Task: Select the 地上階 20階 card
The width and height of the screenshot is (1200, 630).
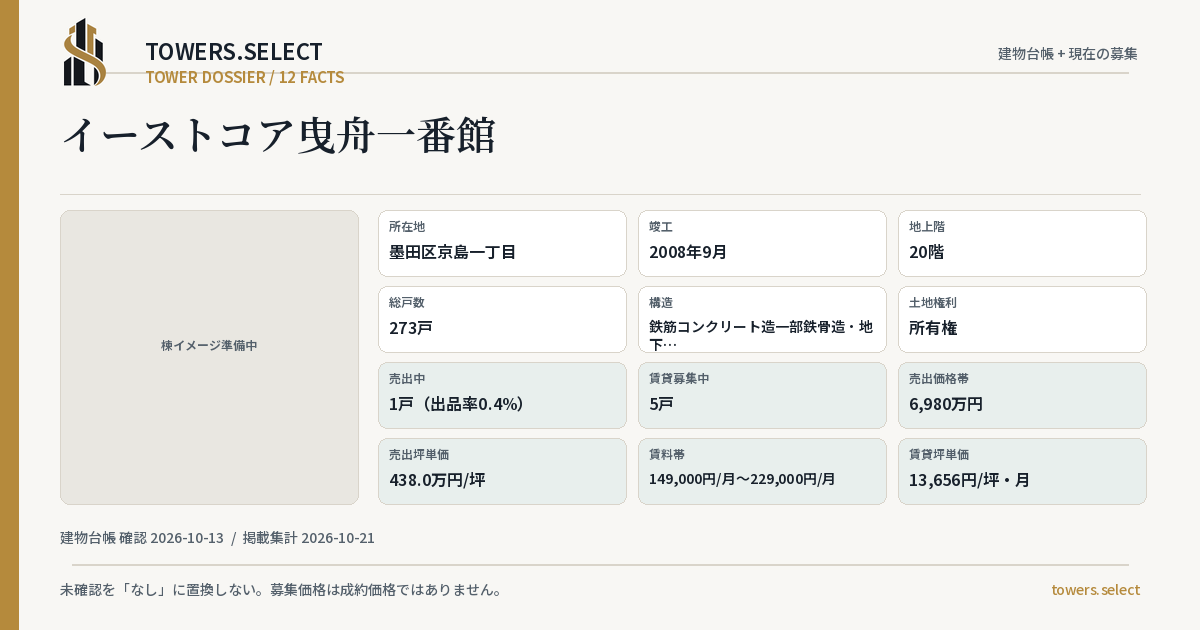Action: pos(1022,243)
